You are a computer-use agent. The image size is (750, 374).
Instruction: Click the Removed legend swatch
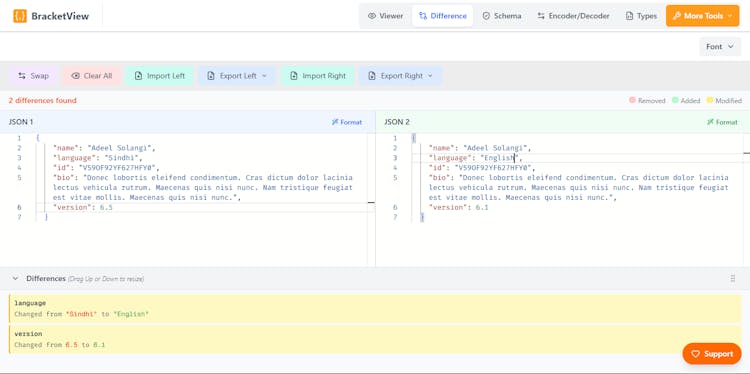[x=632, y=100]
